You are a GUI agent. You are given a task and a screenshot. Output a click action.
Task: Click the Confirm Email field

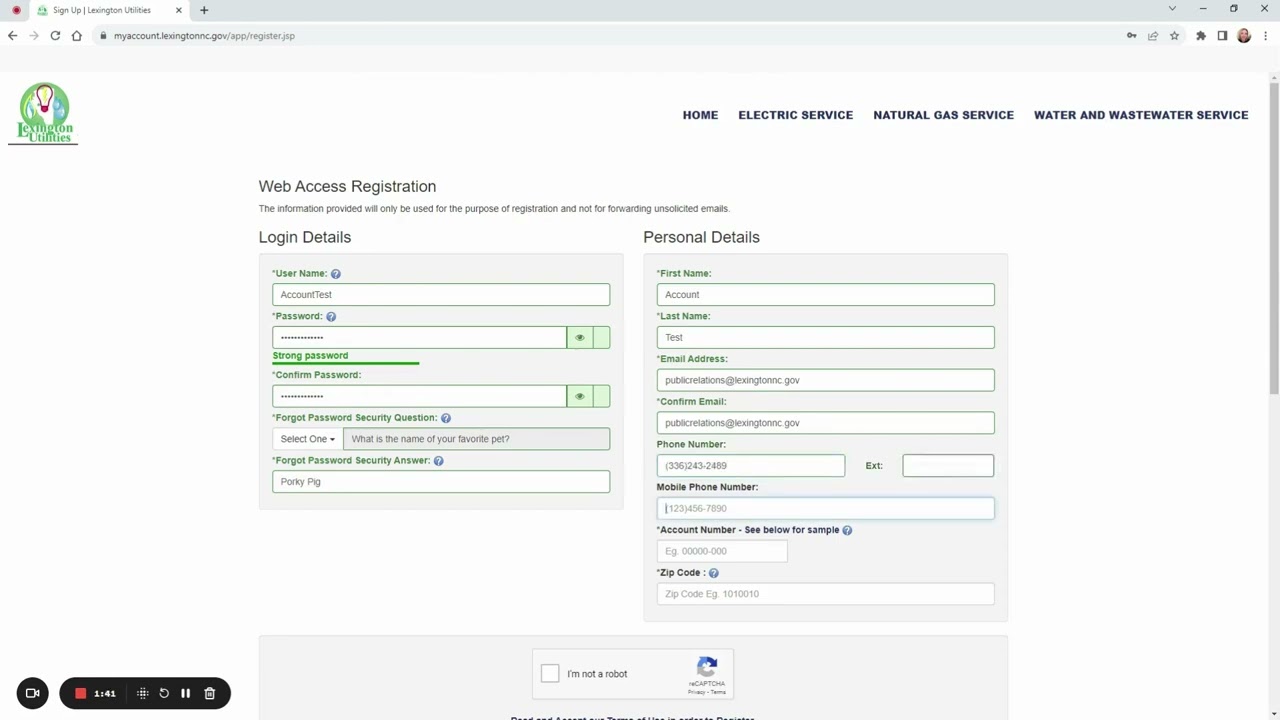(826, 423)
